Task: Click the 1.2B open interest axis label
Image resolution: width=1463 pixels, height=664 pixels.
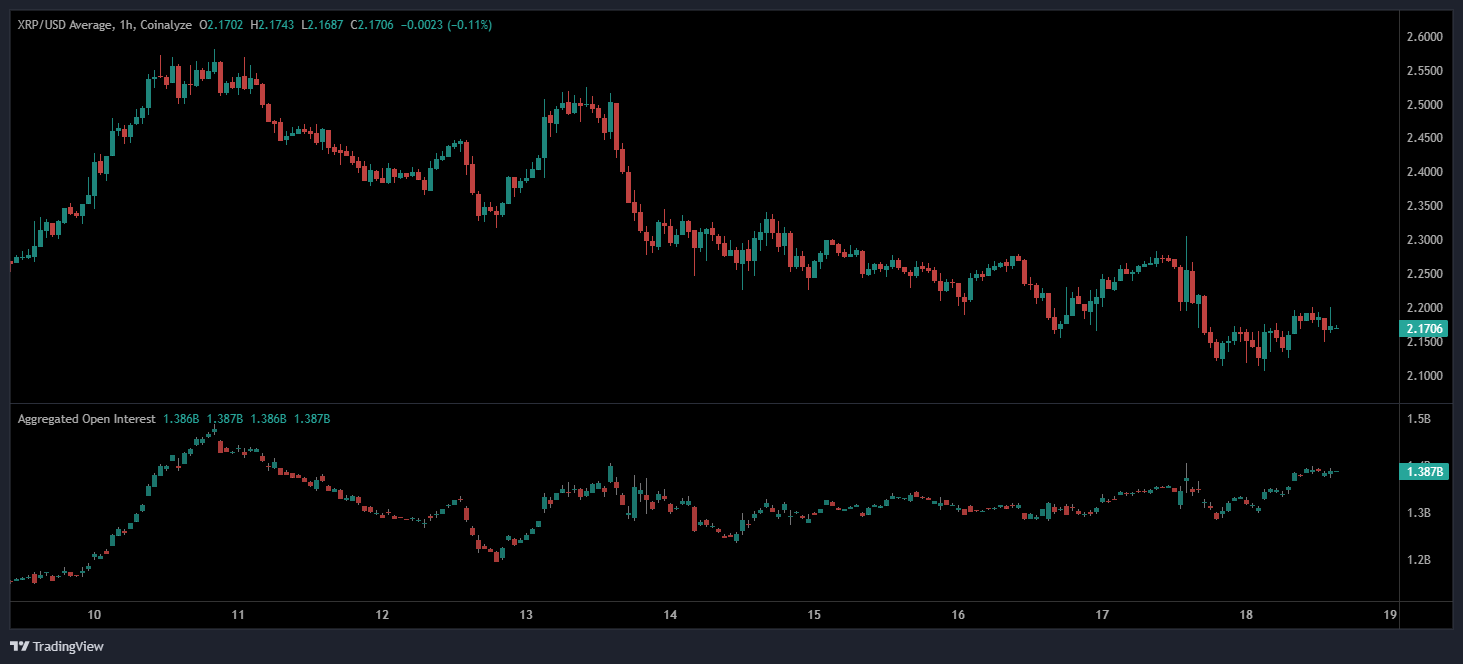Action: 1417,560
